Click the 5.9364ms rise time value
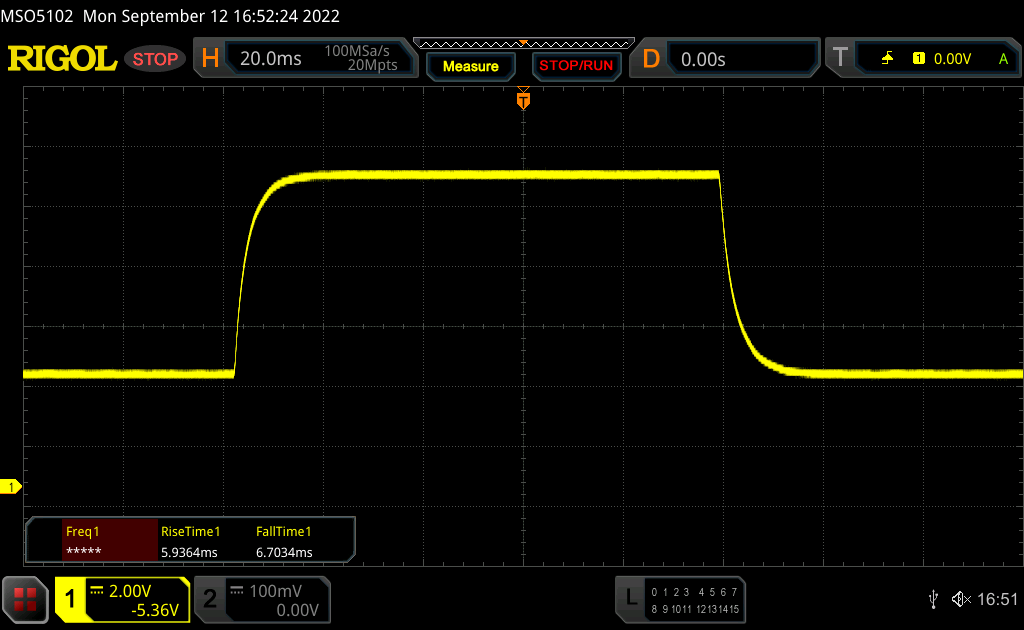Viewport: 1024px width, 630px height. (189, 552)
